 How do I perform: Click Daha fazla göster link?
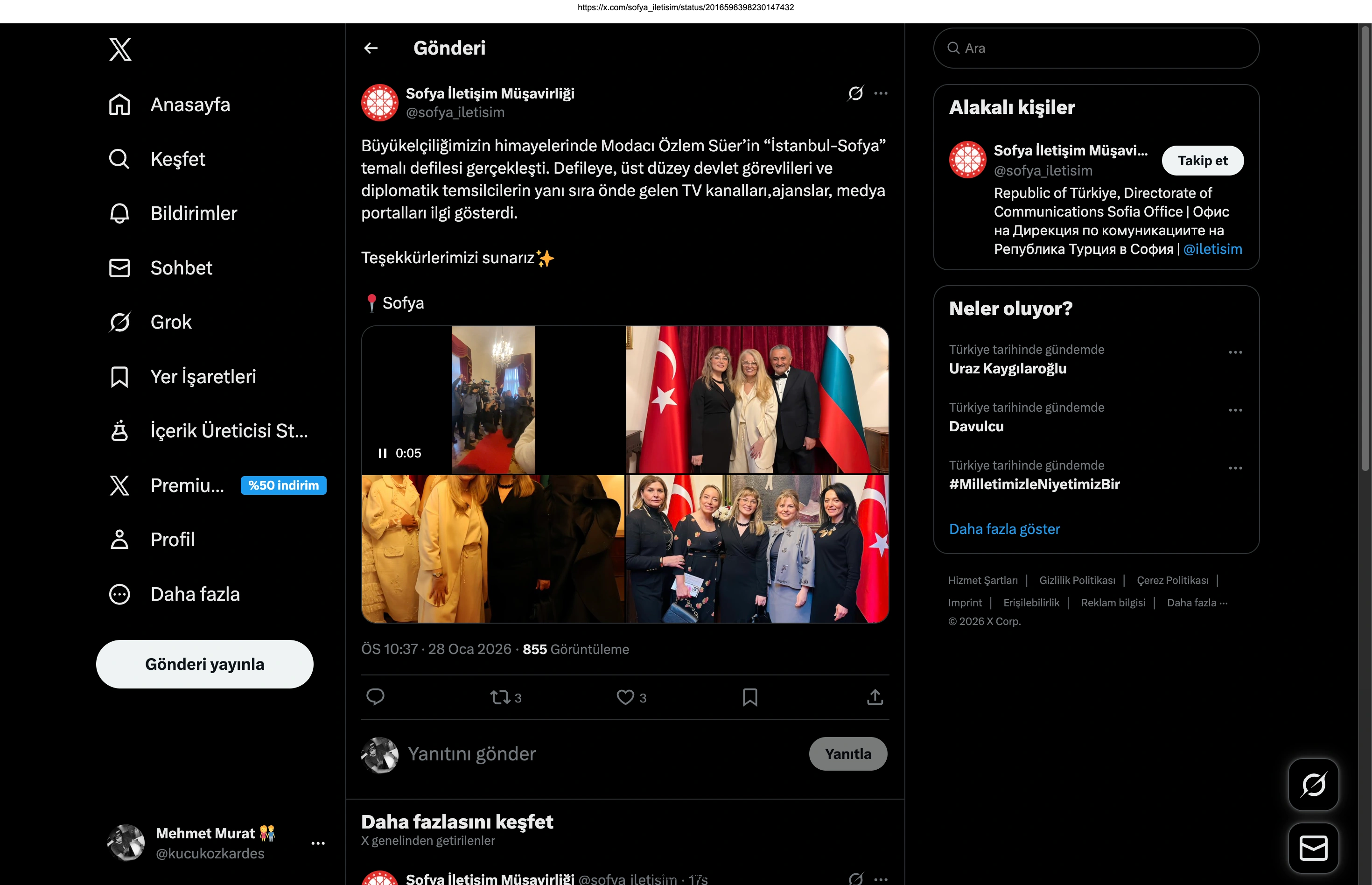point(1004,529)
